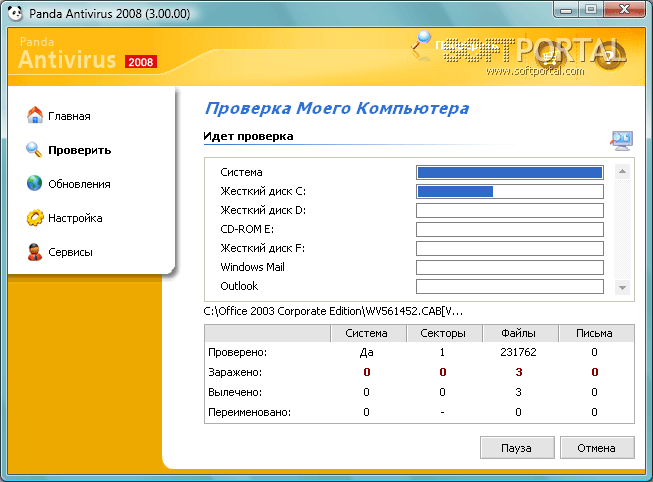
Task: Click the Секторы column header
Action: [x=444, y=333]
